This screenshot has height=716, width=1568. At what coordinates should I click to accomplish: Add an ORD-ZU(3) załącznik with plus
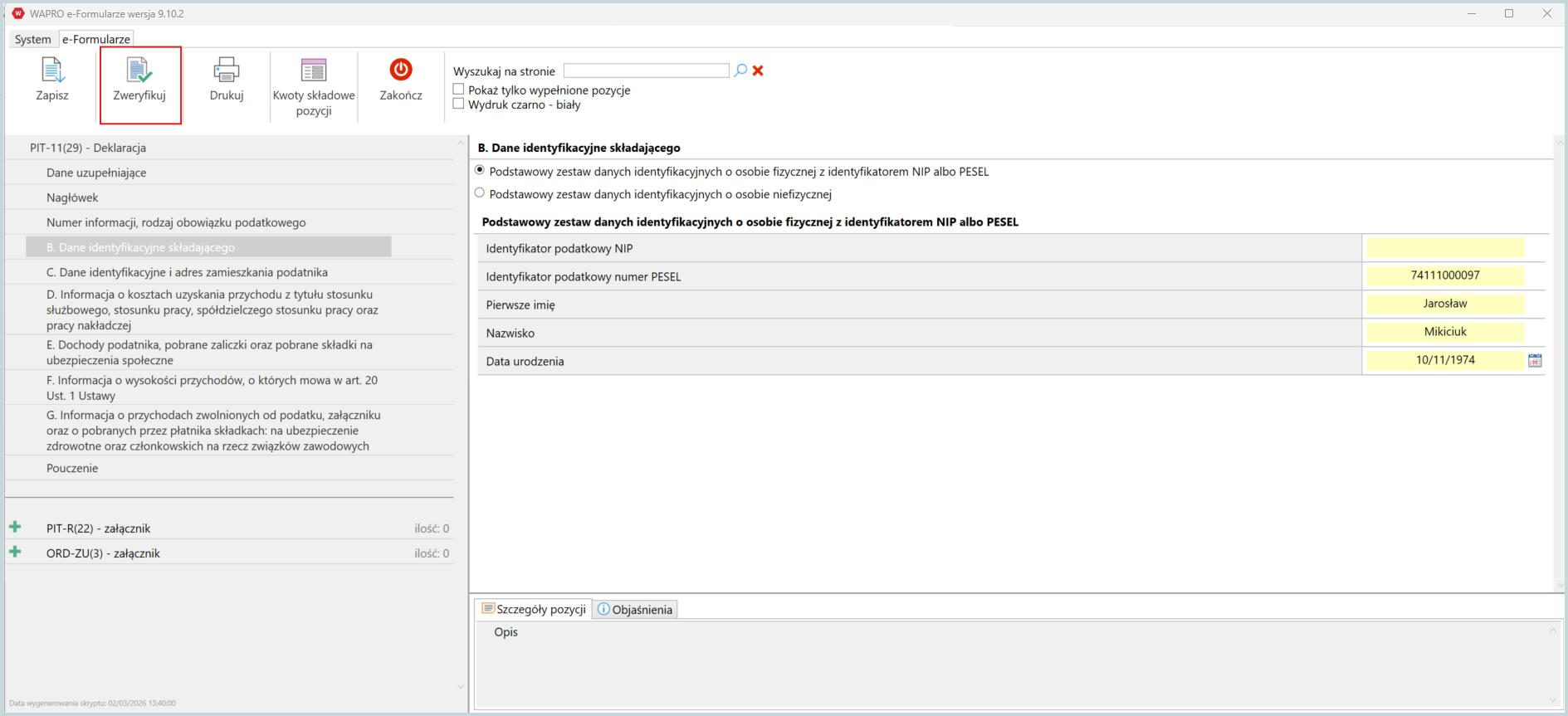[x=15, y=553]
